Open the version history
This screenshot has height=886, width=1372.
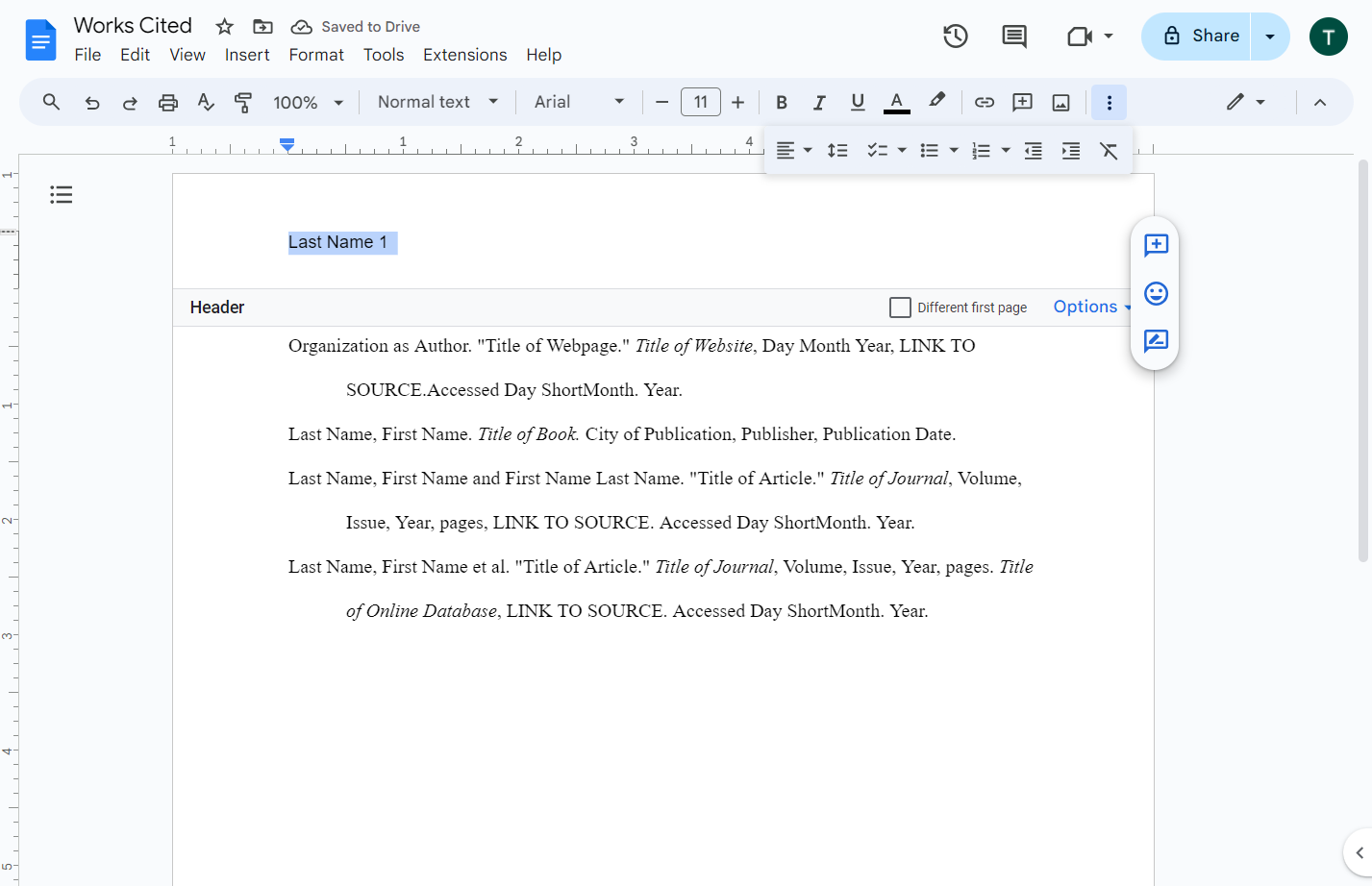(x=955, y=37)
